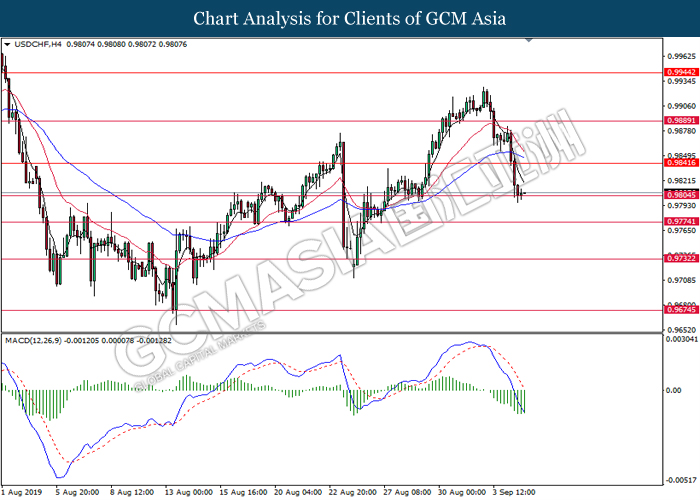Click the USDCHF,H4 symbol label

[38, 45]
